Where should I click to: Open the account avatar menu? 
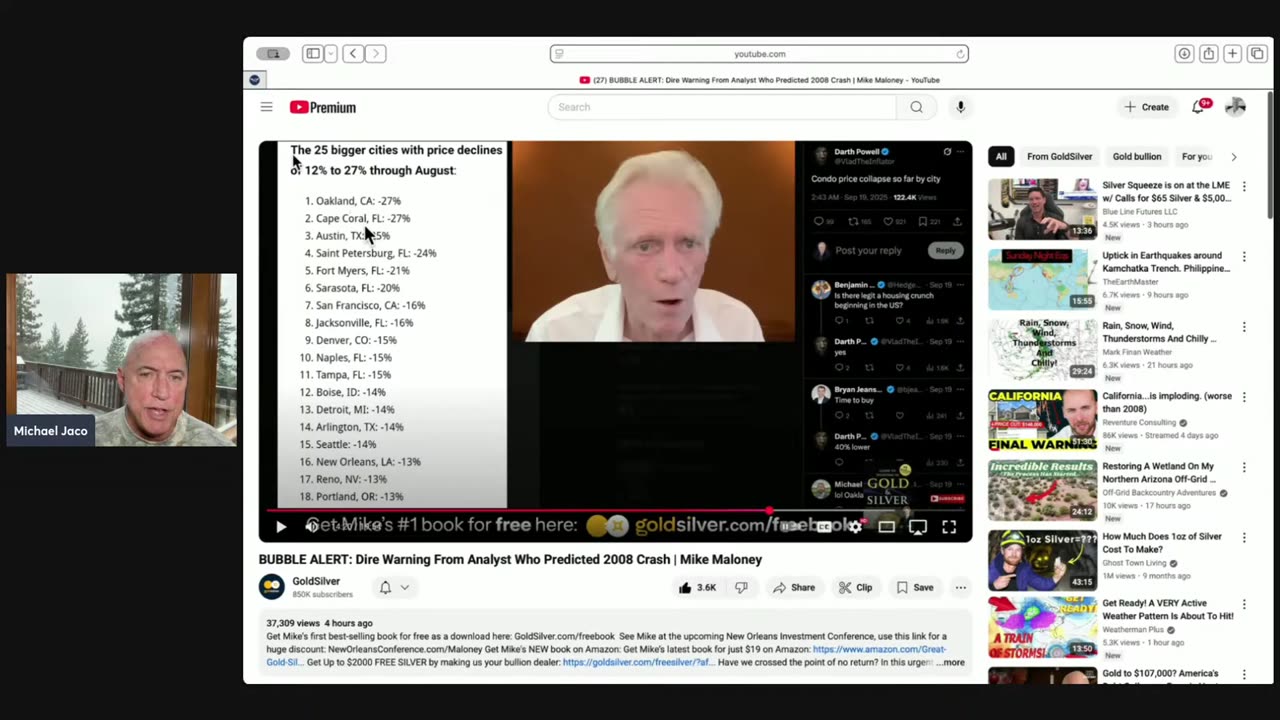(1235, 107)
